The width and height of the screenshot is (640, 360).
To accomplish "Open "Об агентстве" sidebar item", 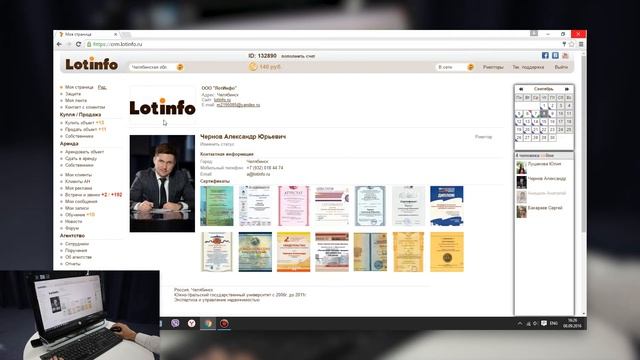I will (x=78, y=257).
